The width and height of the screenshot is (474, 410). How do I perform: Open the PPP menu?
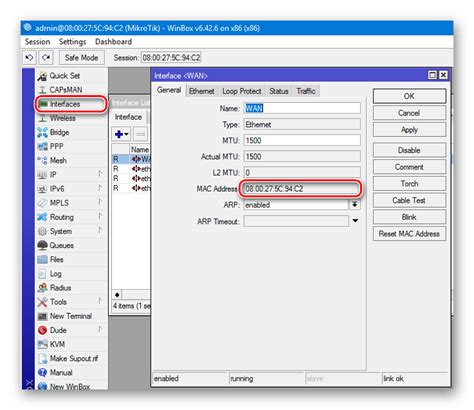pyautogui.click(x=71, y=146)
